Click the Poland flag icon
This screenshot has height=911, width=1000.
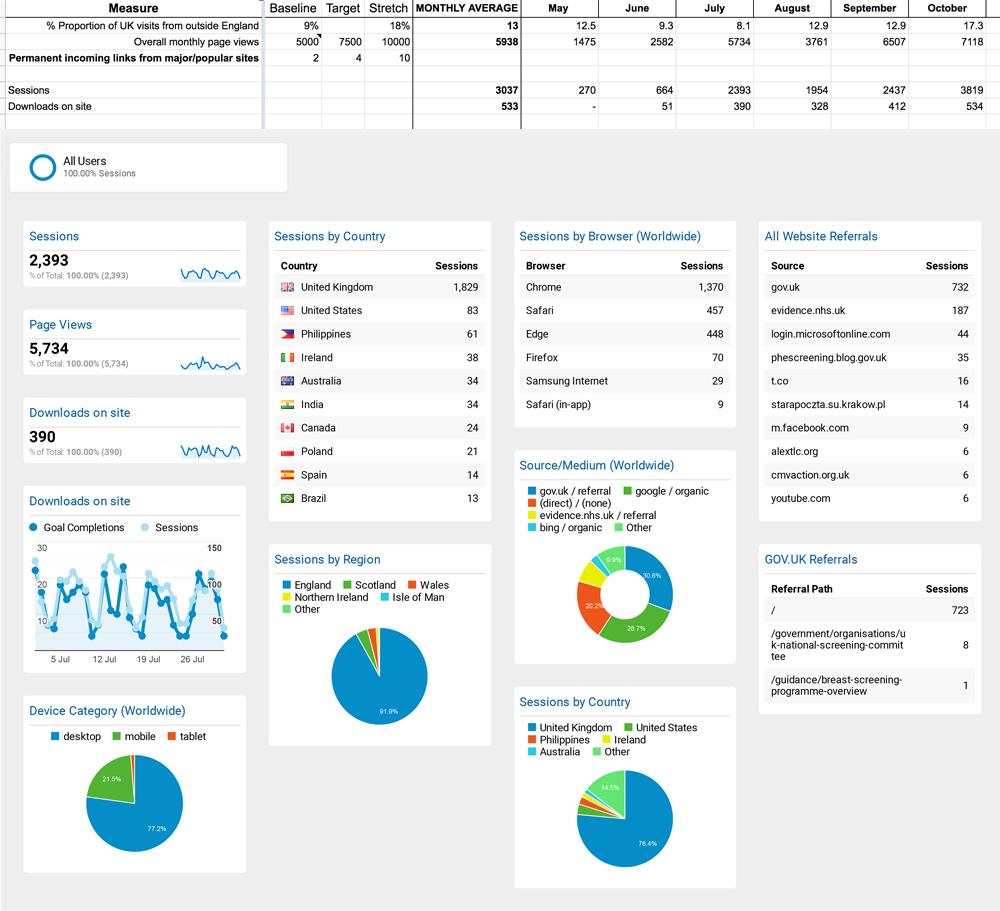tap(288, 452)
